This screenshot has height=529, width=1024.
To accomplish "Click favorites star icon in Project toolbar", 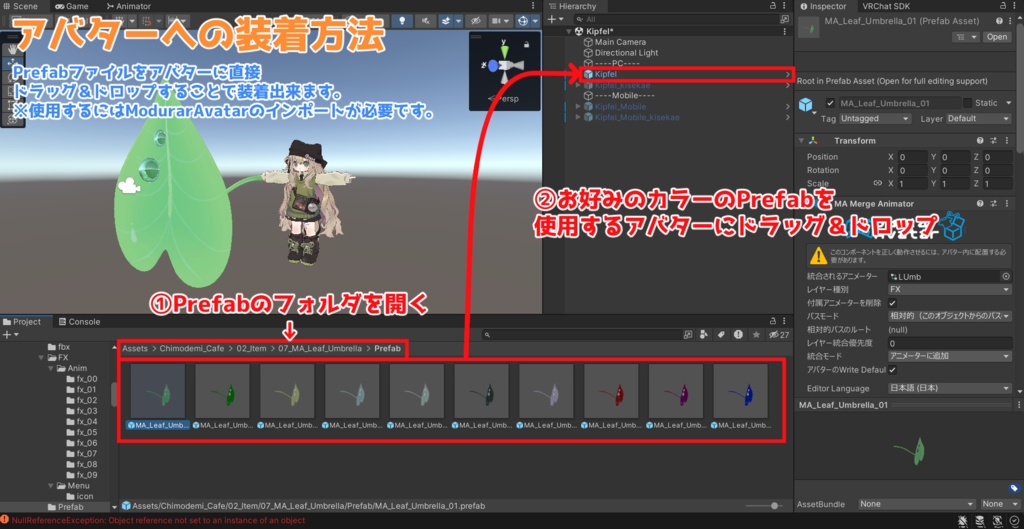I will (756, 334).
